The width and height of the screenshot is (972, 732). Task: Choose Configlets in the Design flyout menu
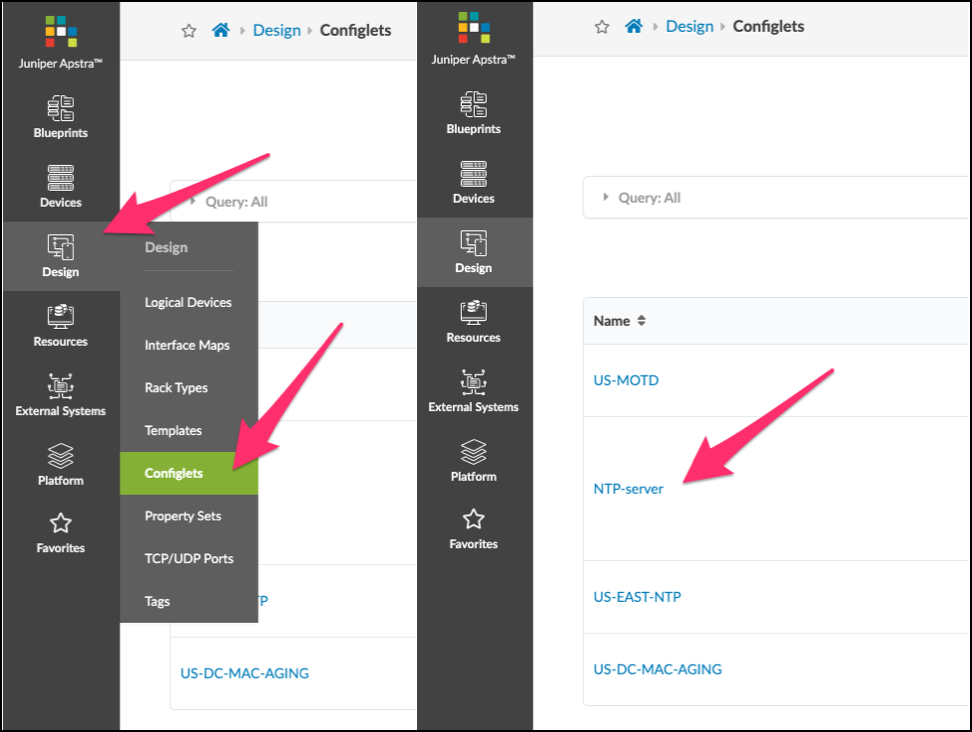[x=174, y=474]
